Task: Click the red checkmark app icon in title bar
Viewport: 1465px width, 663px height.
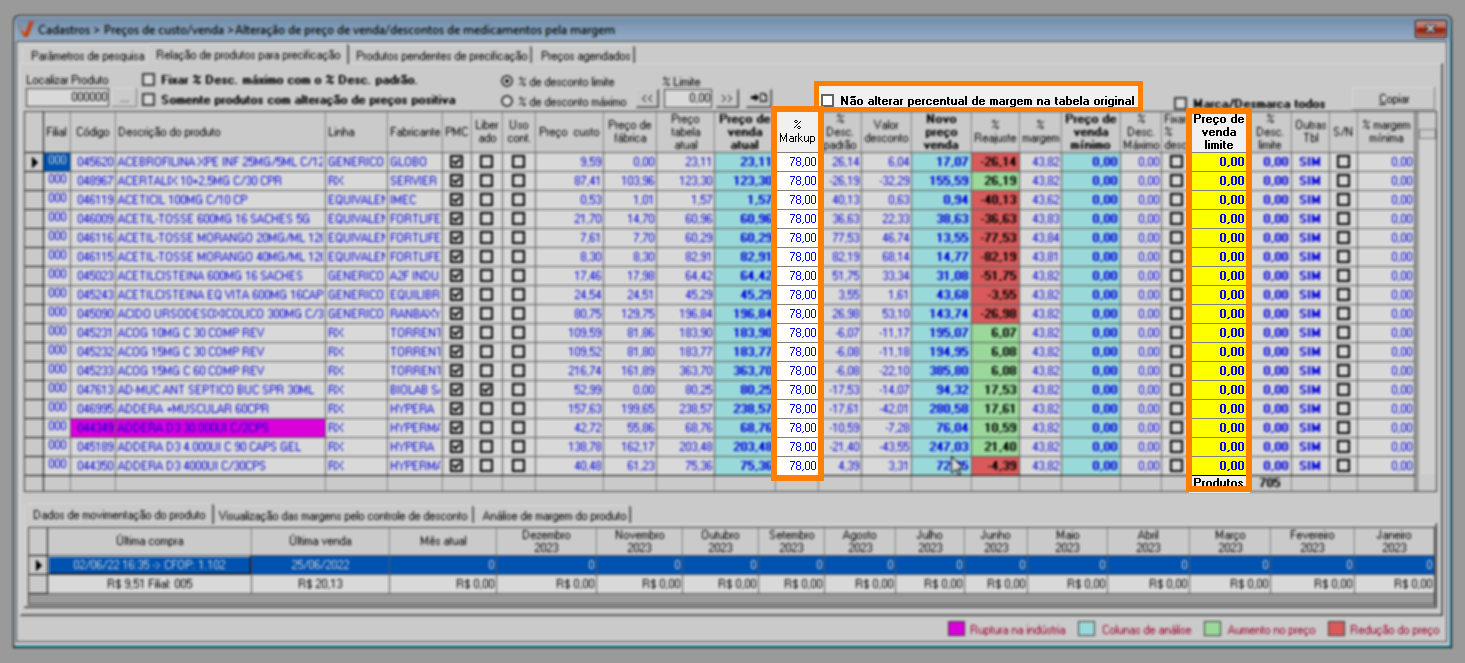Action: click(27, 31)
